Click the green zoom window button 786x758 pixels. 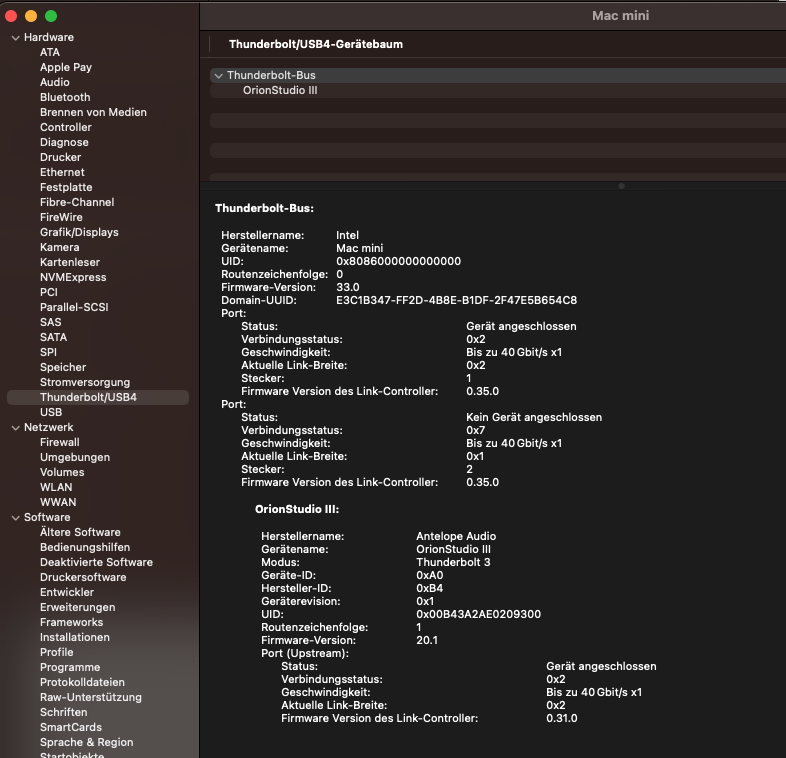click(51, 16)
